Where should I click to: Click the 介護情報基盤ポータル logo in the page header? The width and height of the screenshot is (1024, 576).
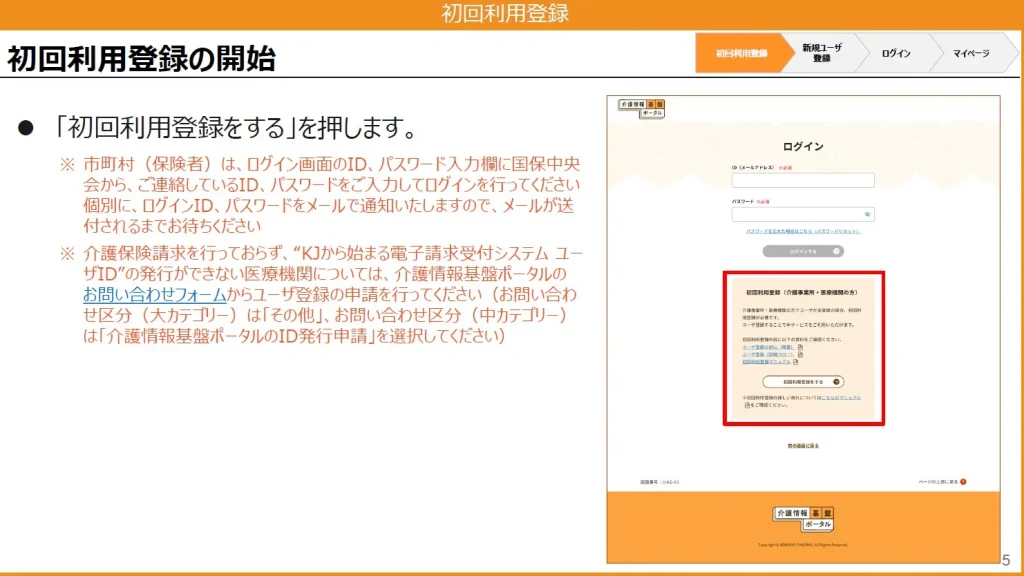point(640,108)
